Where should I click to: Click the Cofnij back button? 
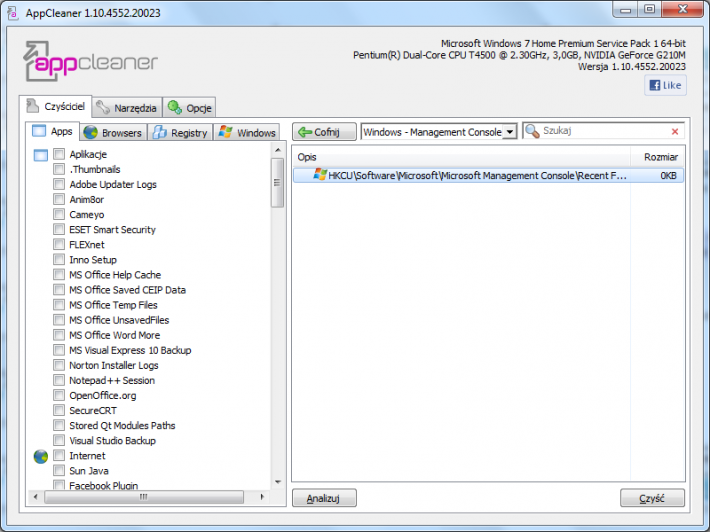pyautogui.click(x=324, y=132)
